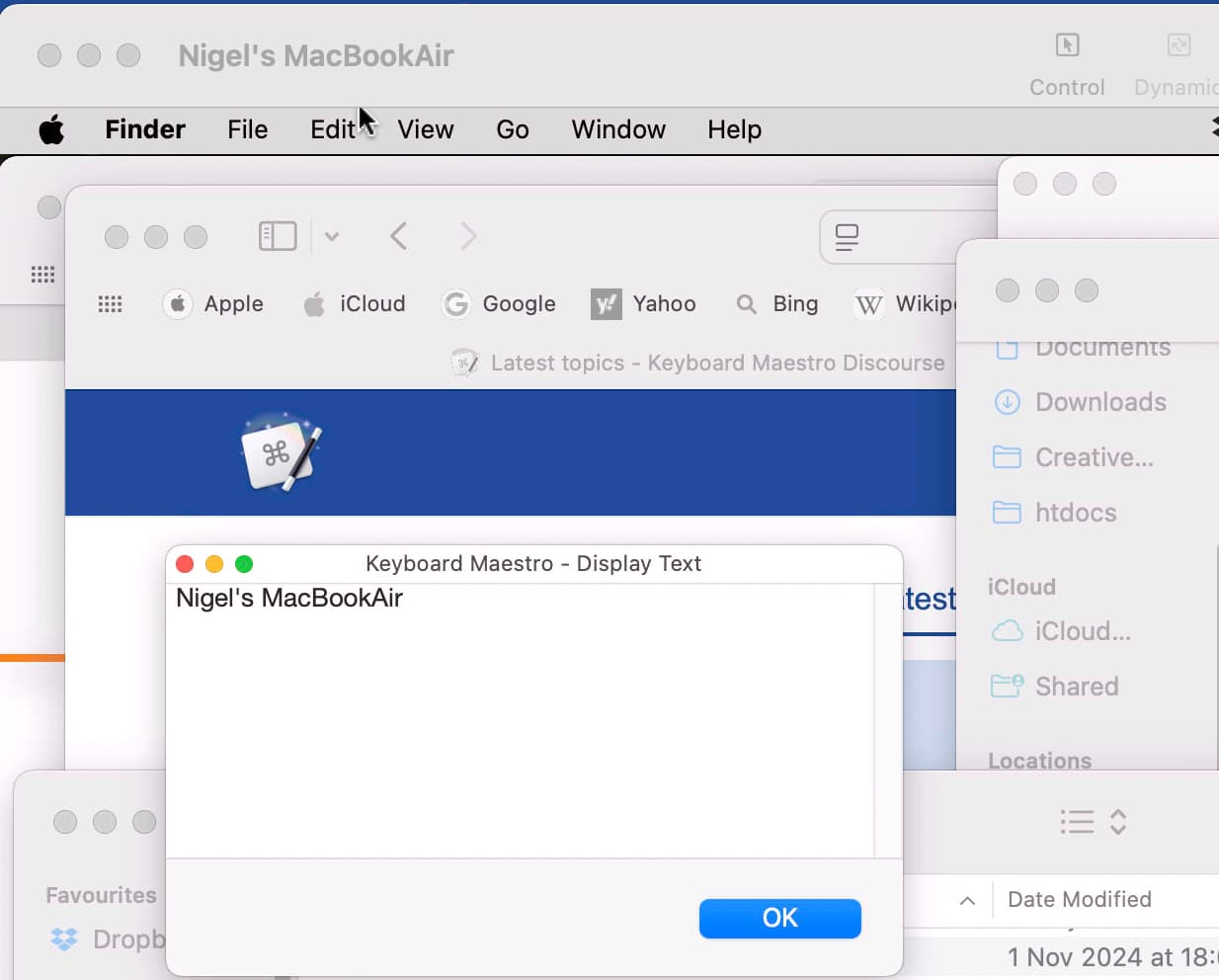Click the reader icon in Safari's address bar

pos(847,237)
